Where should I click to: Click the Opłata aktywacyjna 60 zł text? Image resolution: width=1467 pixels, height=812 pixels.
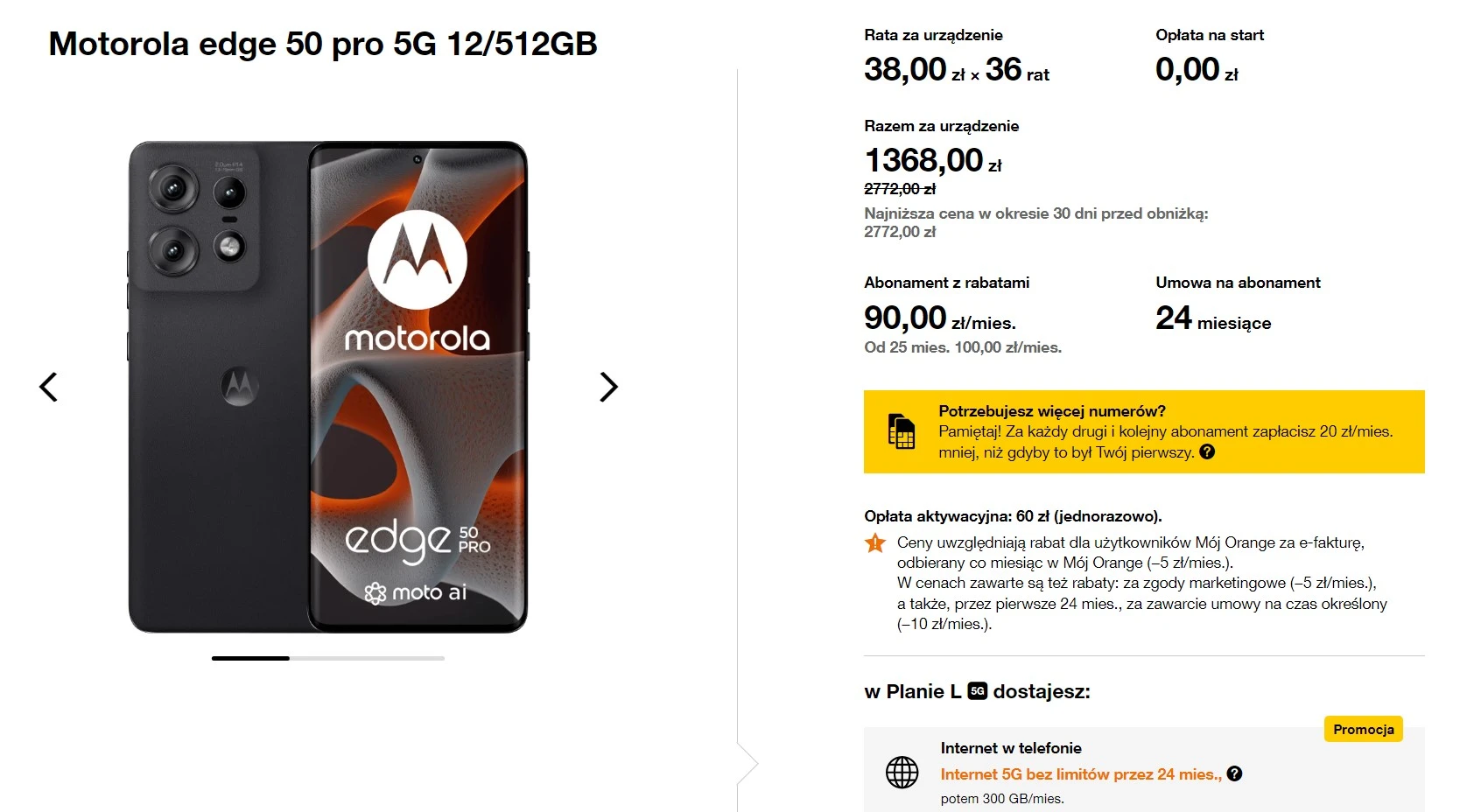tap(1013, 516)
